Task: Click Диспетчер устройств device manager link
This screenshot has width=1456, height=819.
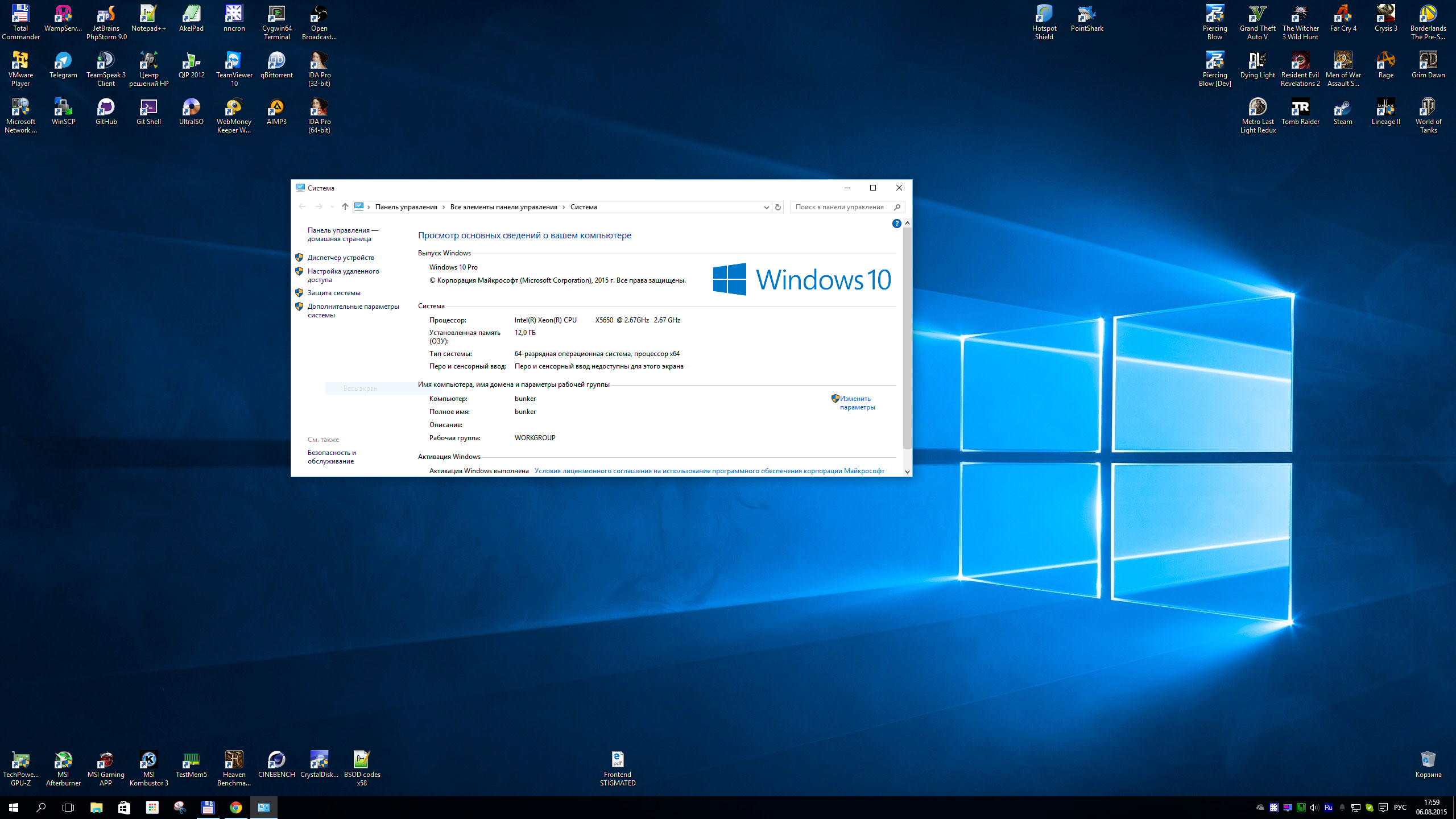Action: (x=340, y=257)
